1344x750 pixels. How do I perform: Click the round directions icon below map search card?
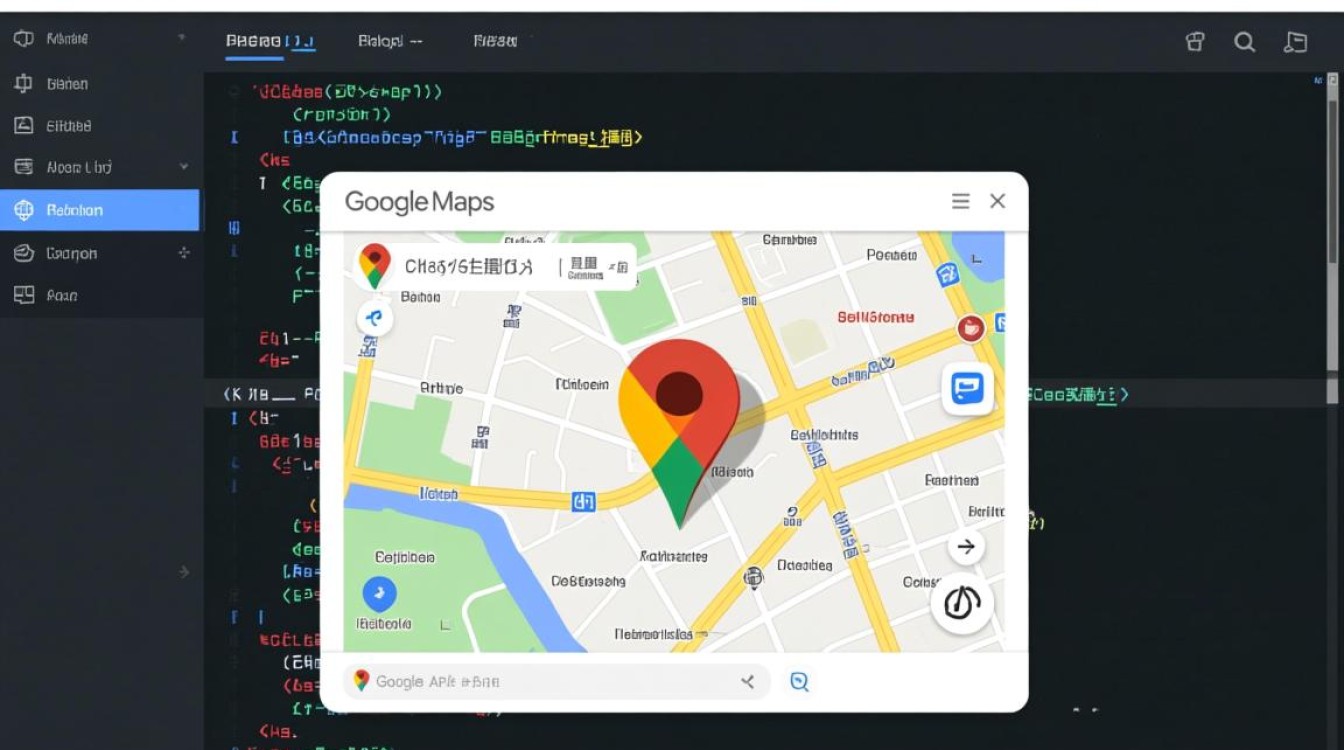click(x=376, y=319)
